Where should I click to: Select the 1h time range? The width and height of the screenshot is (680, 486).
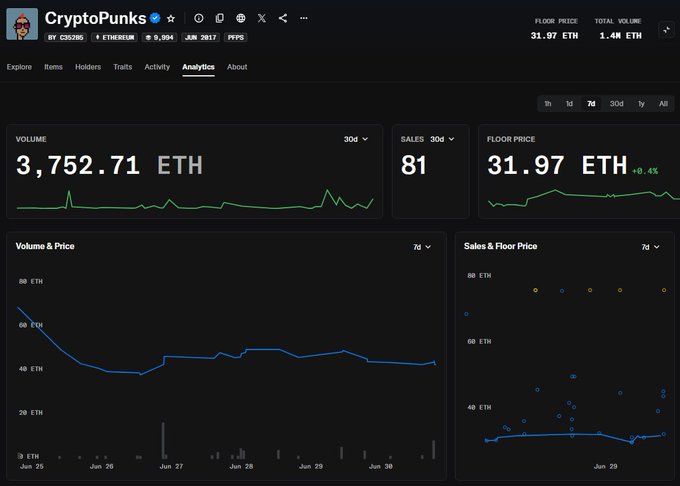pyautogui.click(x=548, y=104)
